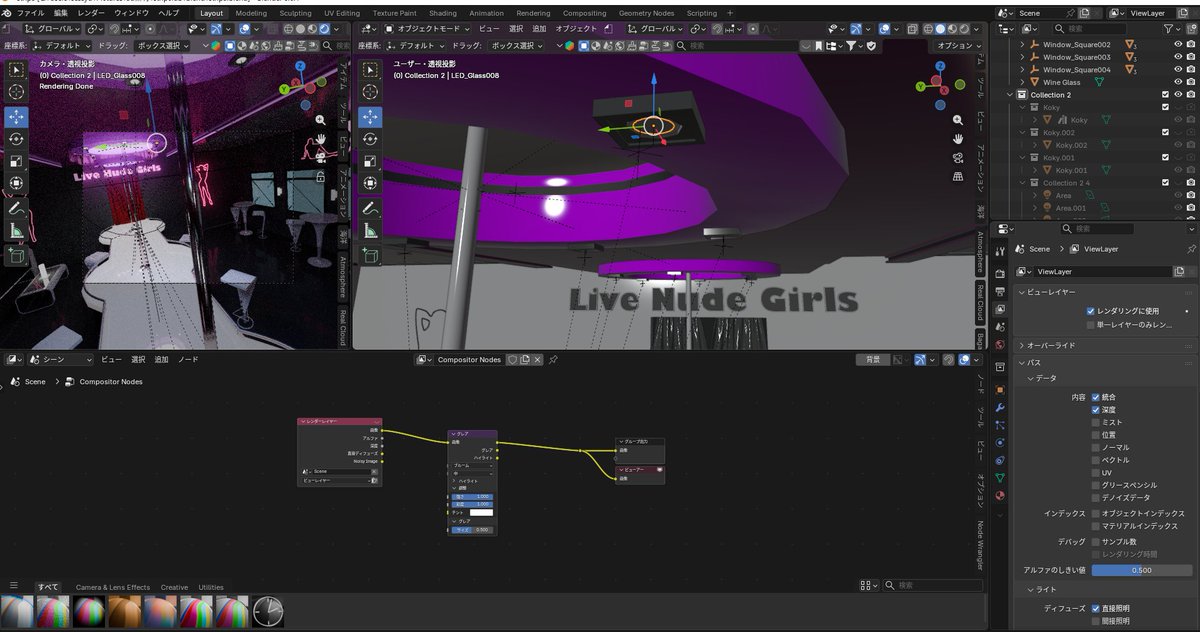Create new ViewLayer with the copy icon

pyautogui.click(x=1179, y=271)
